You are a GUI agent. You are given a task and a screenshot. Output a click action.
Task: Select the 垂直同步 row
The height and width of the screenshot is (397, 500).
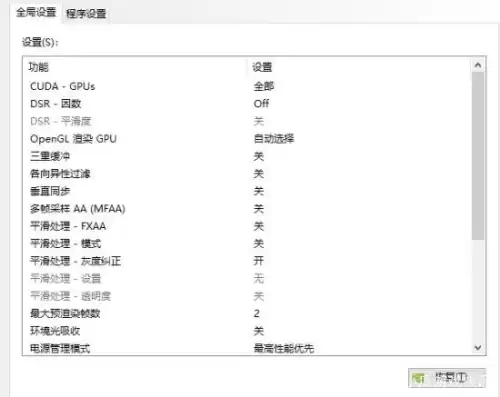pyautogui.click(x=247, y=191)
